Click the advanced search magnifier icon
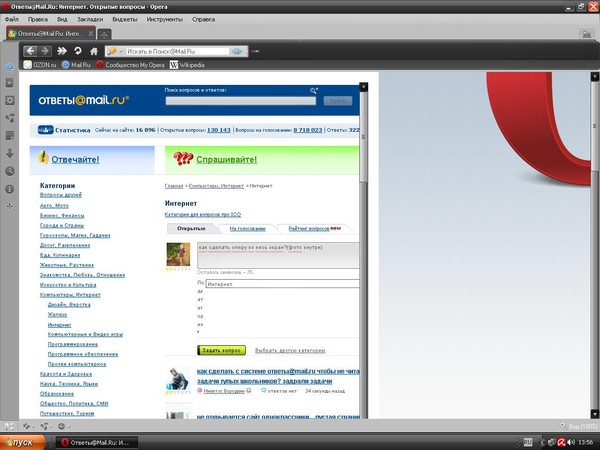This screenshot has width=600, height=450. click(313, 91)
